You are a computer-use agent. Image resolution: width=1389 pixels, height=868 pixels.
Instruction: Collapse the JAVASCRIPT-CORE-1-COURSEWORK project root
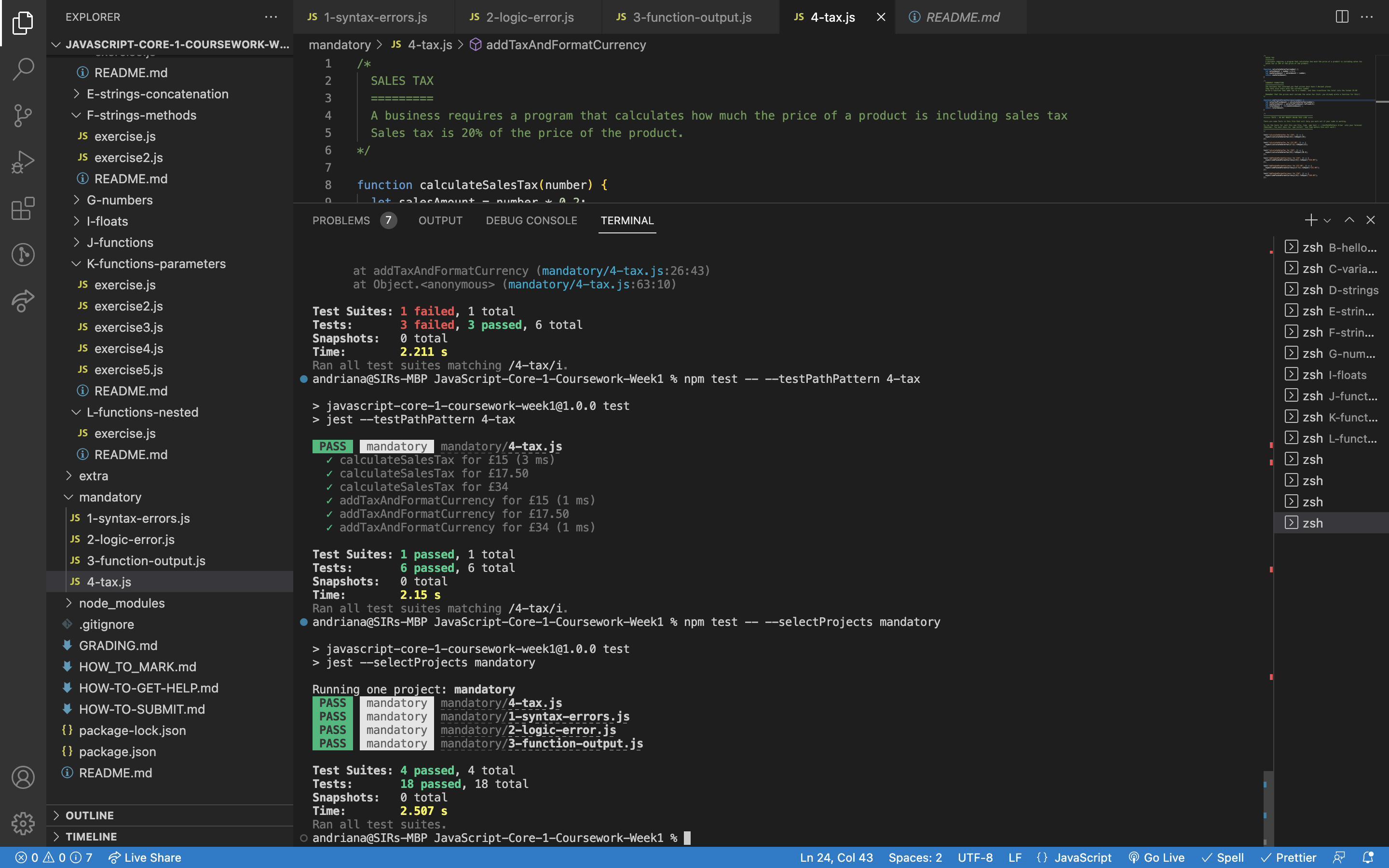(x=170, y=44)
